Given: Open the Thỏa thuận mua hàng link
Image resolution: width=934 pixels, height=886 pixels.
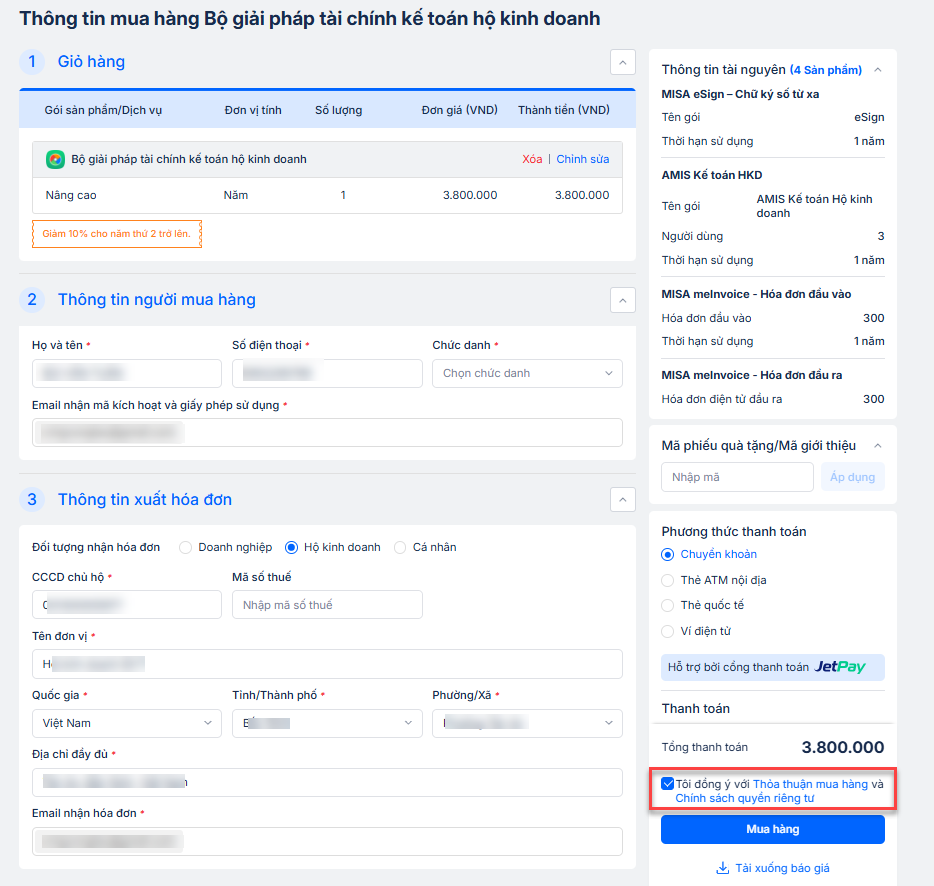Looking at the screenshot, I should [x=810, y=784].
